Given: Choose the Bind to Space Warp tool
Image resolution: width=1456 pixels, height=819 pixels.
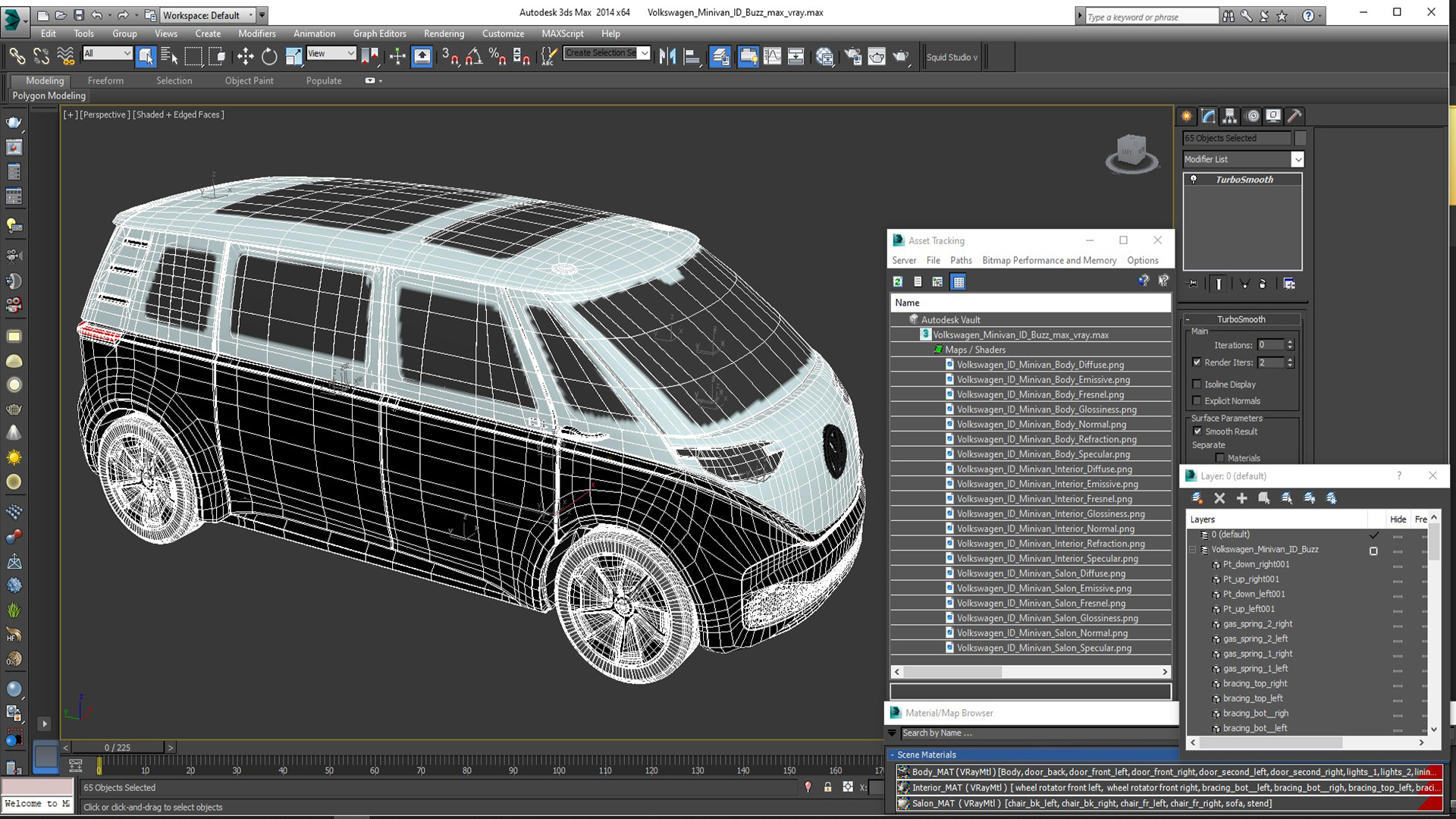Looking at the screenshot, I should 65,56.
